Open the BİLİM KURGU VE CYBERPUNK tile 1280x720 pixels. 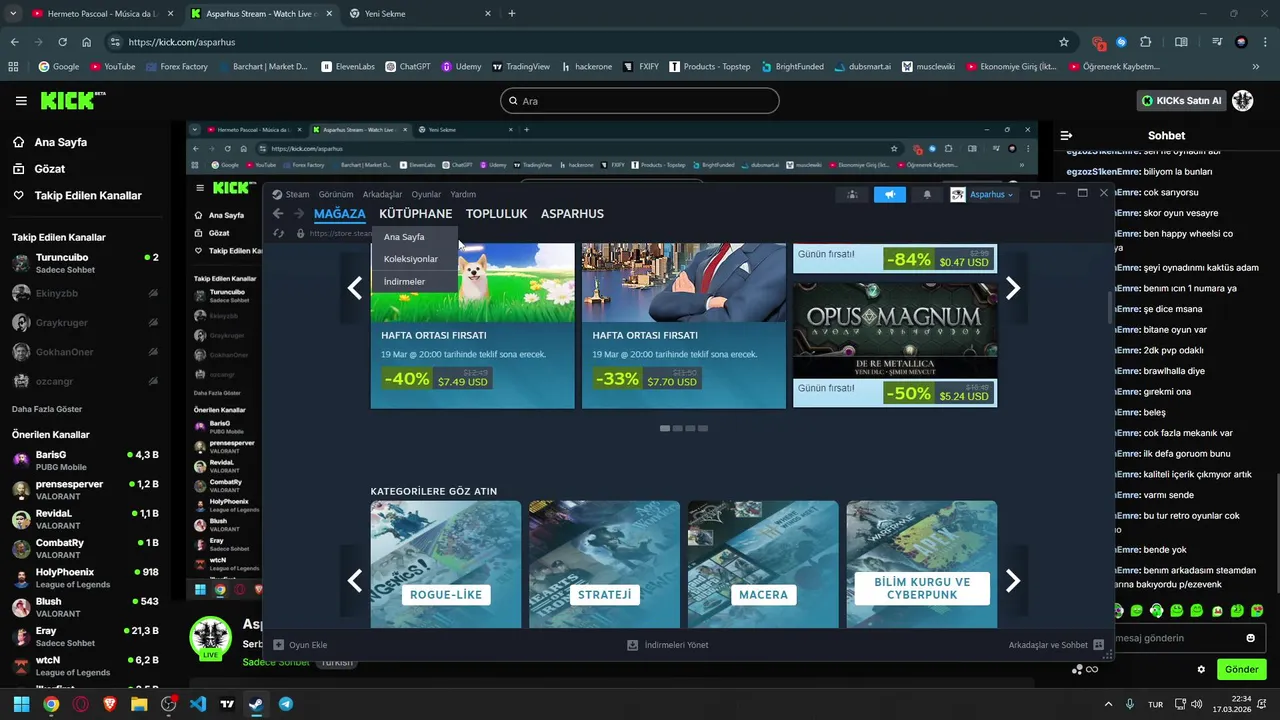(922, 564)
